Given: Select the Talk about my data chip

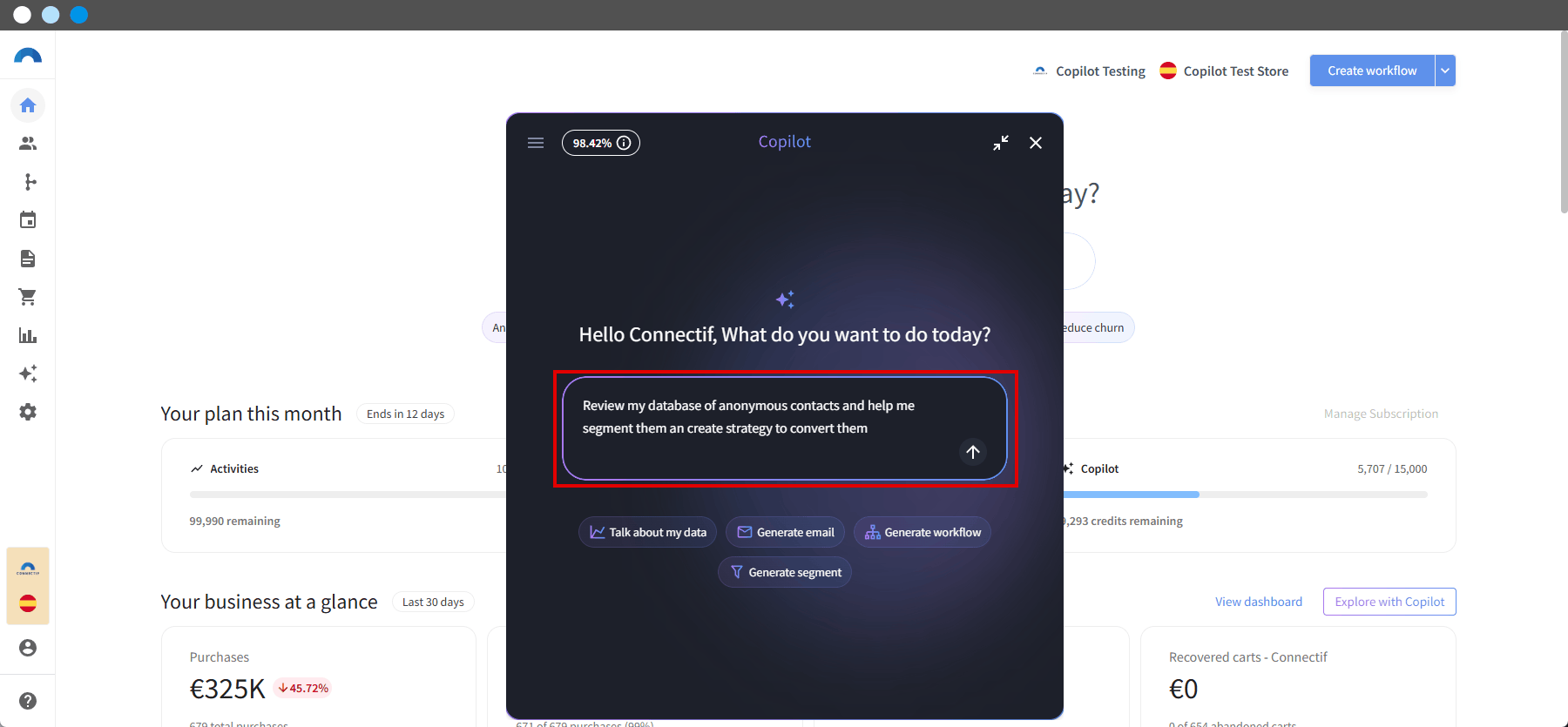Looking at the screenshot, I should tap(648, 532).
